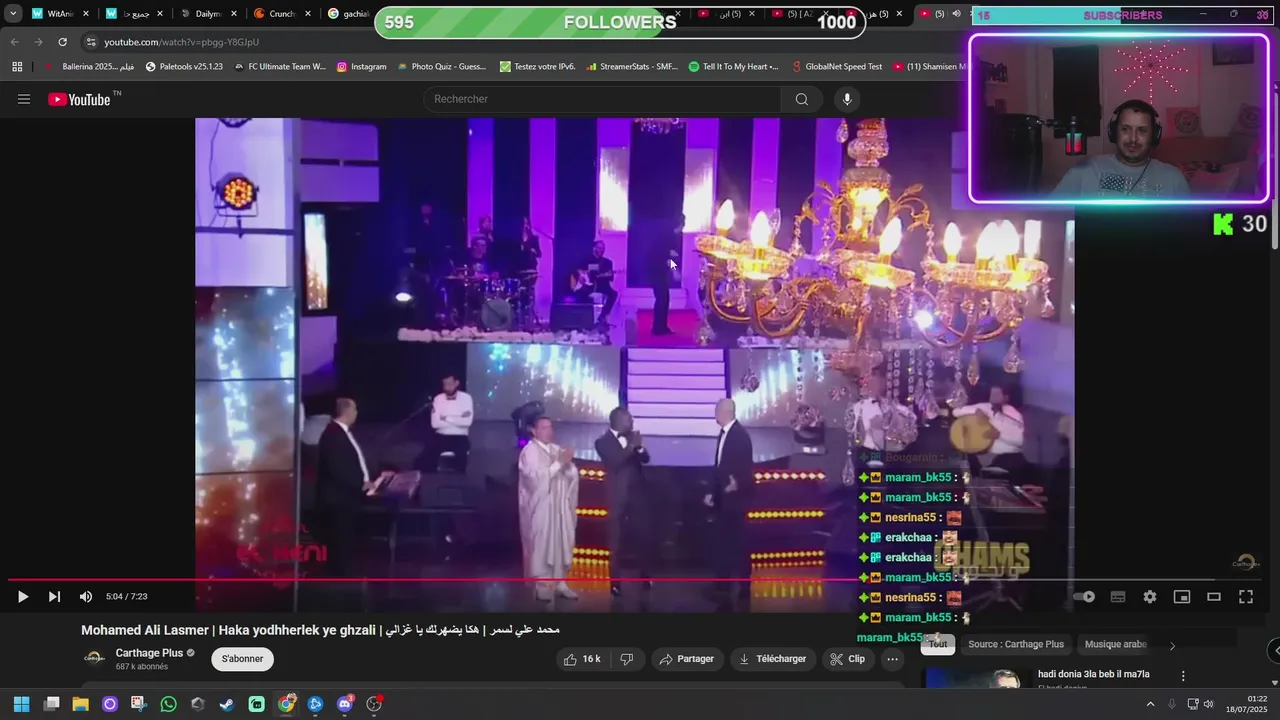Open the Paletools v25.1.23 bookmark
Image resolution: width=1280 pixels, height=720 pixels.
click(184, 67)
